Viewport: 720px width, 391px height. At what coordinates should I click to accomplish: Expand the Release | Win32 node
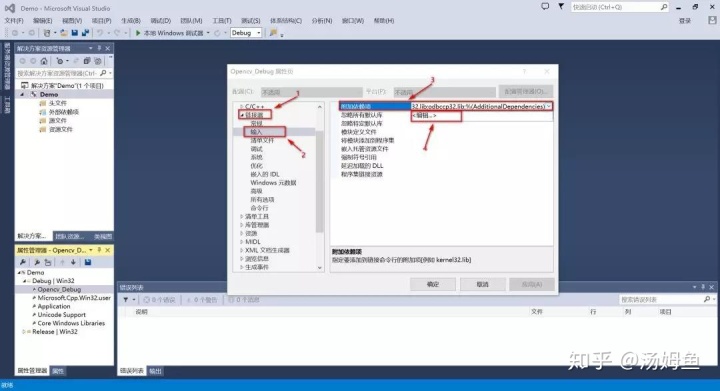coord(24,331)
